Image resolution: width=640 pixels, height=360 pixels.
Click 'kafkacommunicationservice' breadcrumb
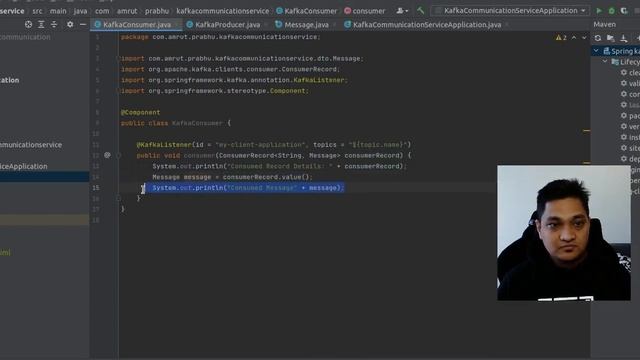click(222, 11)
